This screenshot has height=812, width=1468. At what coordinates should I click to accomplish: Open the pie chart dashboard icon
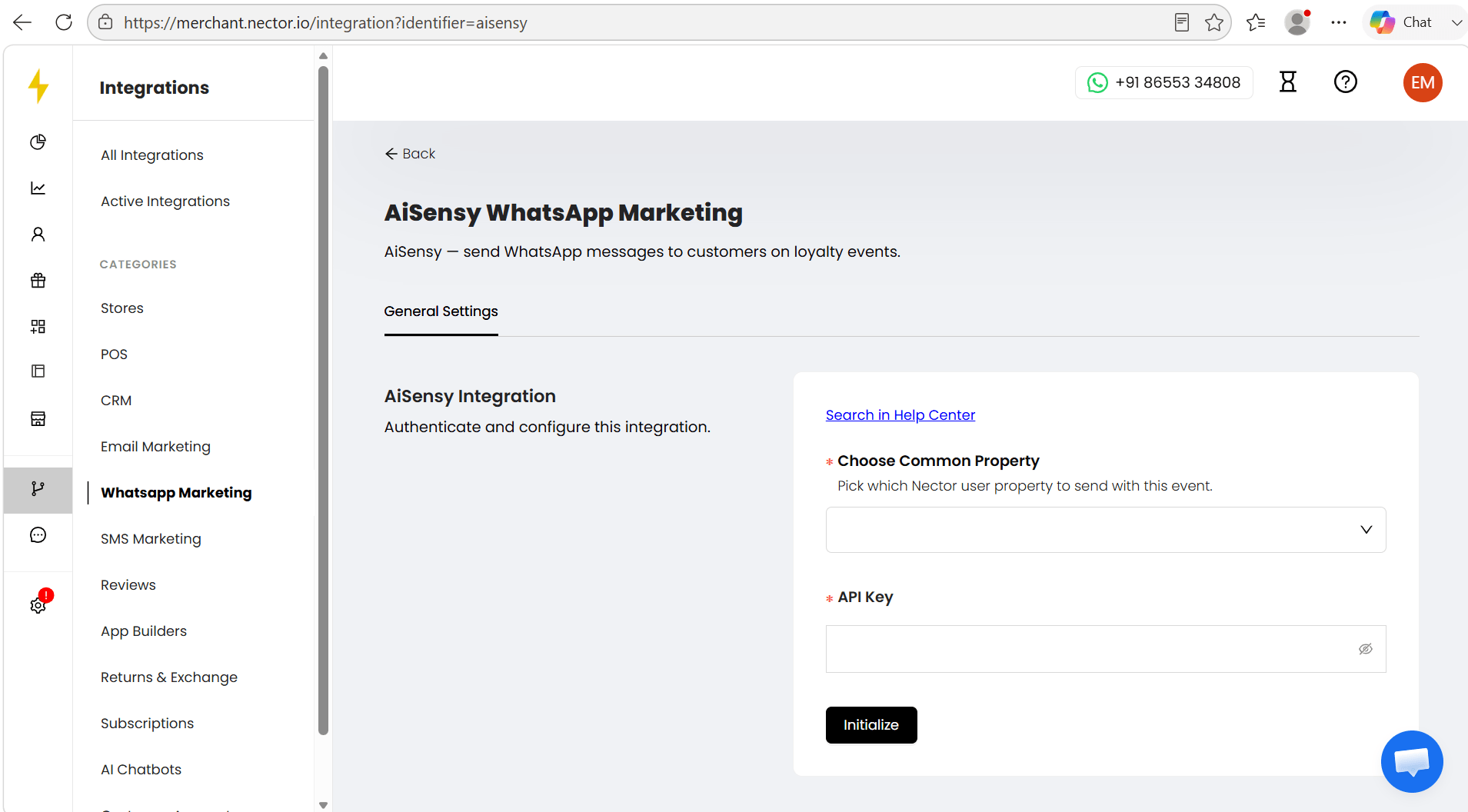[x=38, y=142]
